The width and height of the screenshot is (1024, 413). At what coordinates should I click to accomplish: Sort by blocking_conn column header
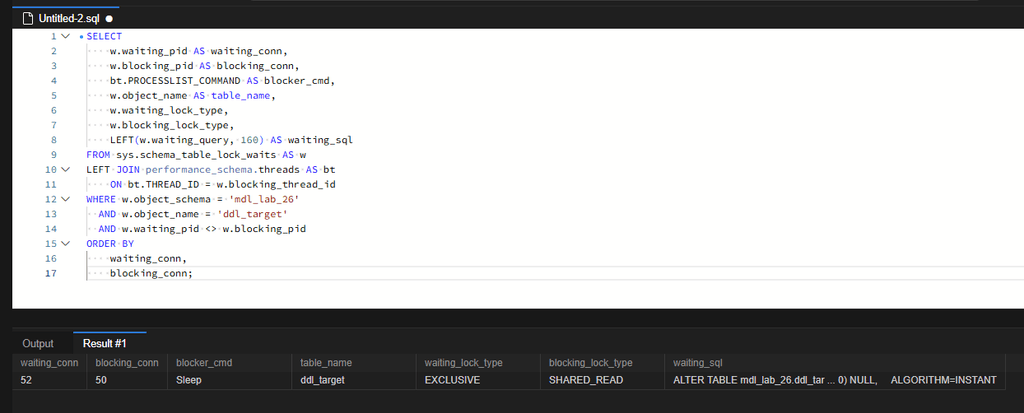point(127,363)
